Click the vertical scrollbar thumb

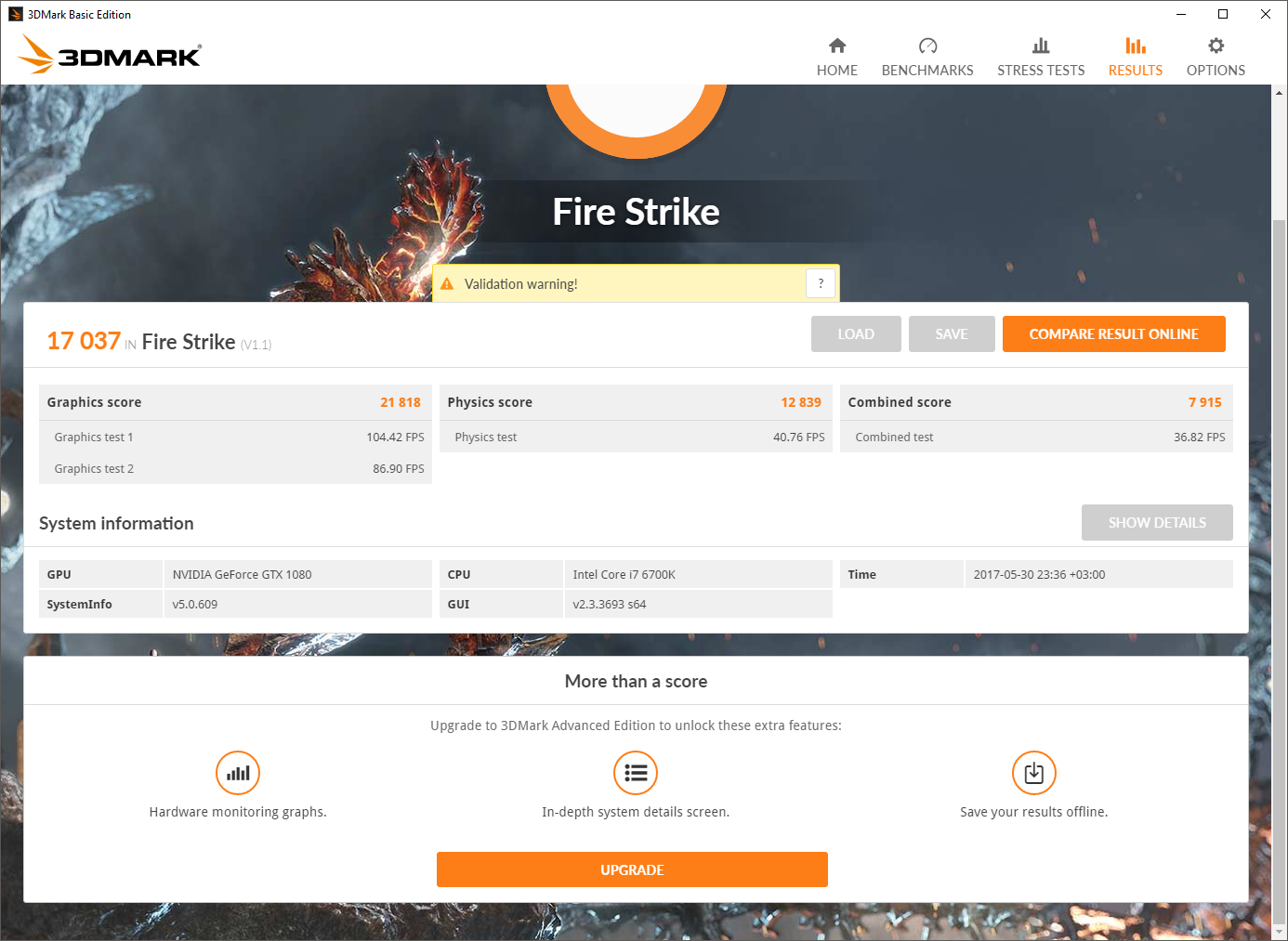(1280, 571)
